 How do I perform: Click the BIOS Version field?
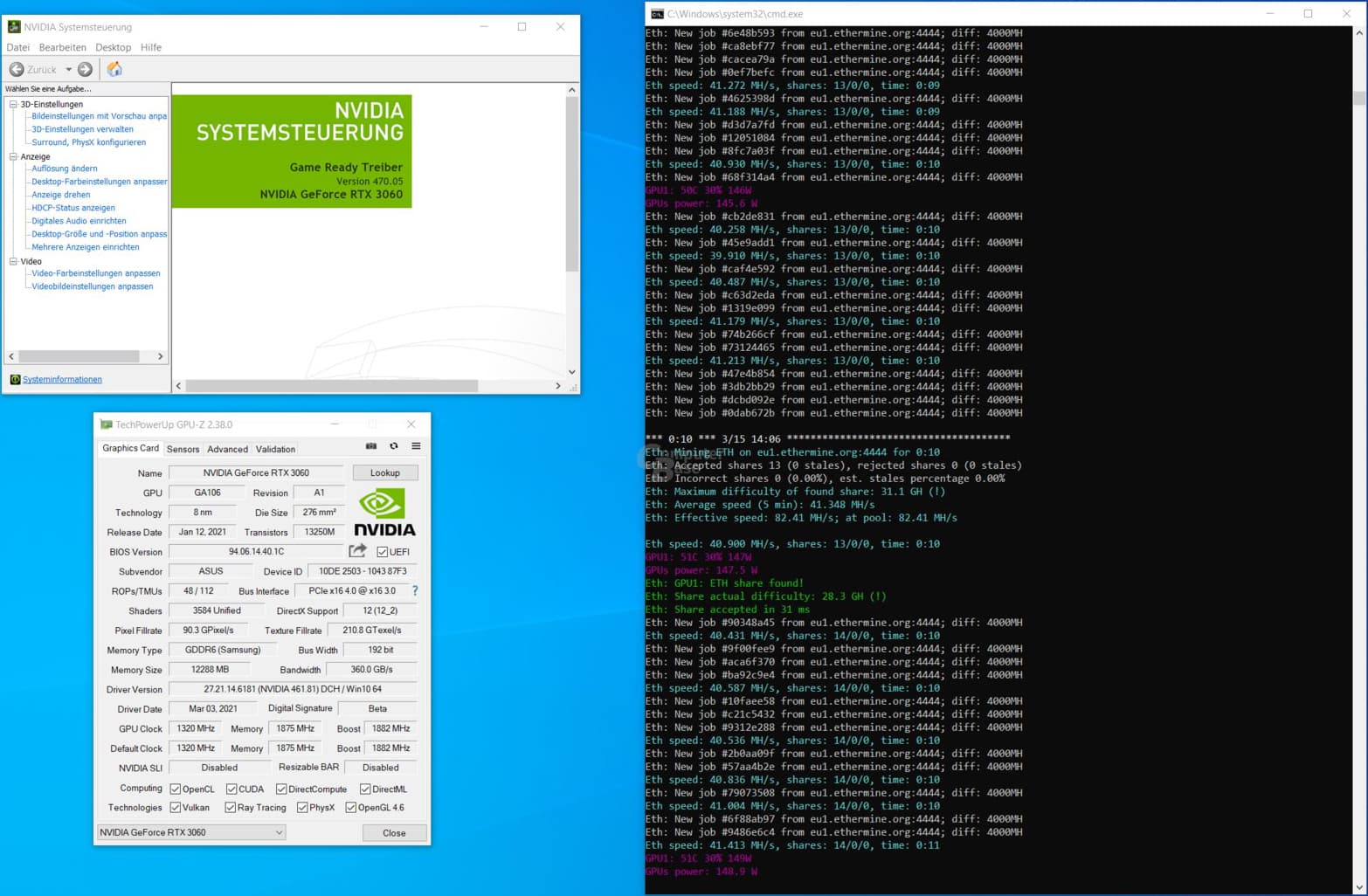coord(256,552)
